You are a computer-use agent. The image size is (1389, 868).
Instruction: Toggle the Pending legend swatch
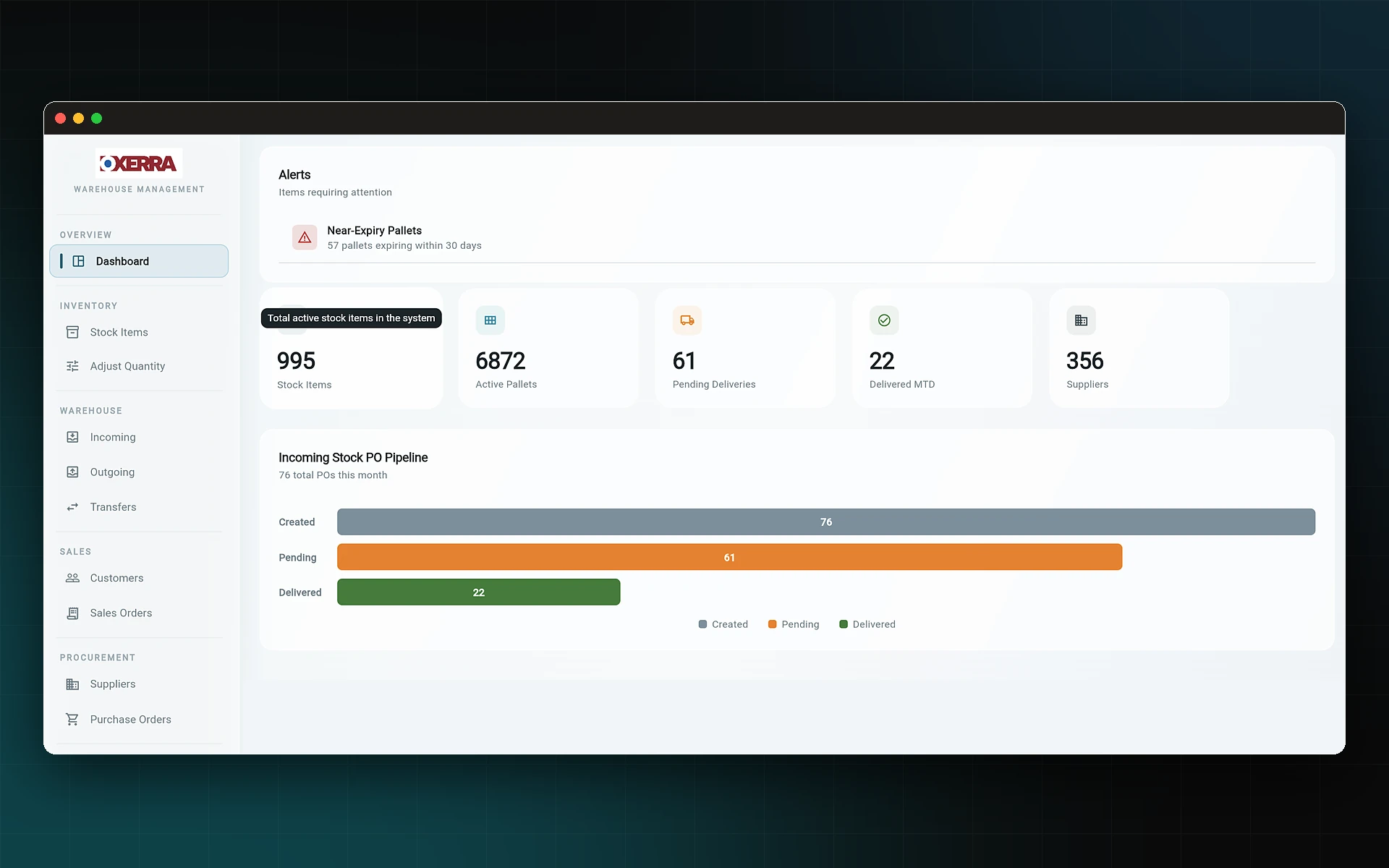[x=772, y=624]
